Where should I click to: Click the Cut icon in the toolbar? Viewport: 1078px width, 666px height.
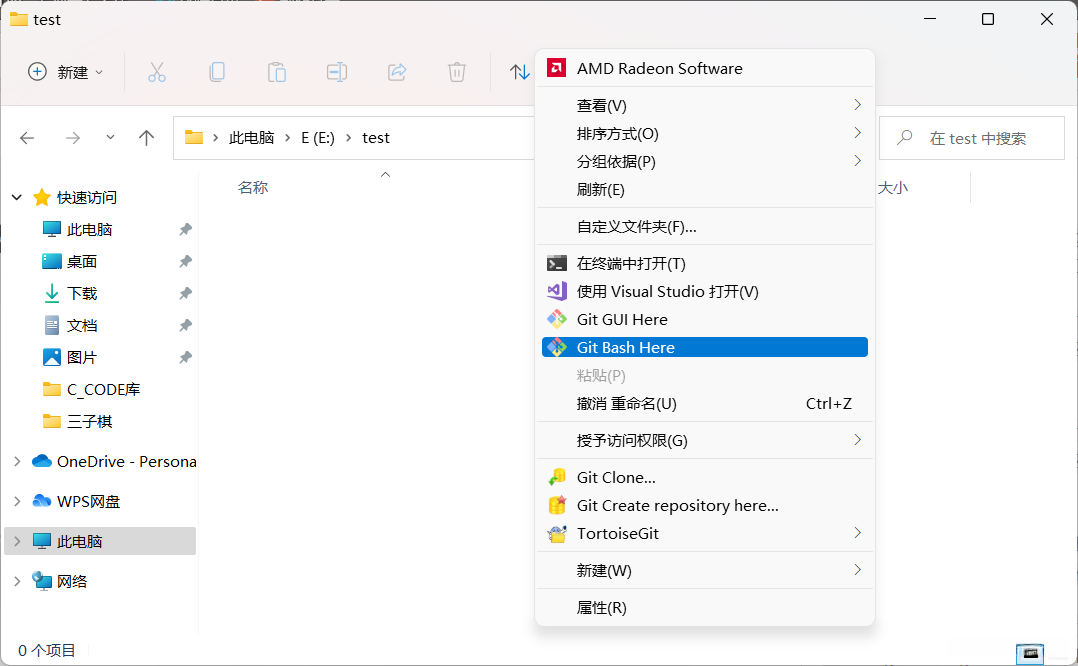(156, 71)
